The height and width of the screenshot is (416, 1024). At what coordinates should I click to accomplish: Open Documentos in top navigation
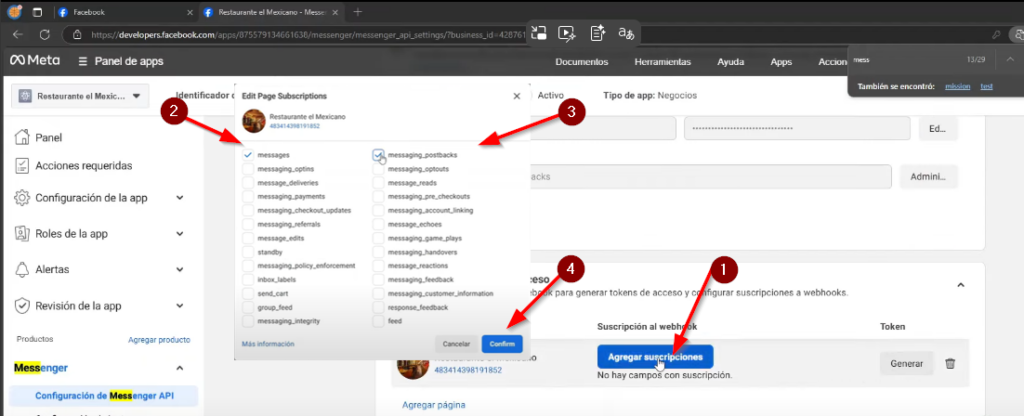(582, 62)
